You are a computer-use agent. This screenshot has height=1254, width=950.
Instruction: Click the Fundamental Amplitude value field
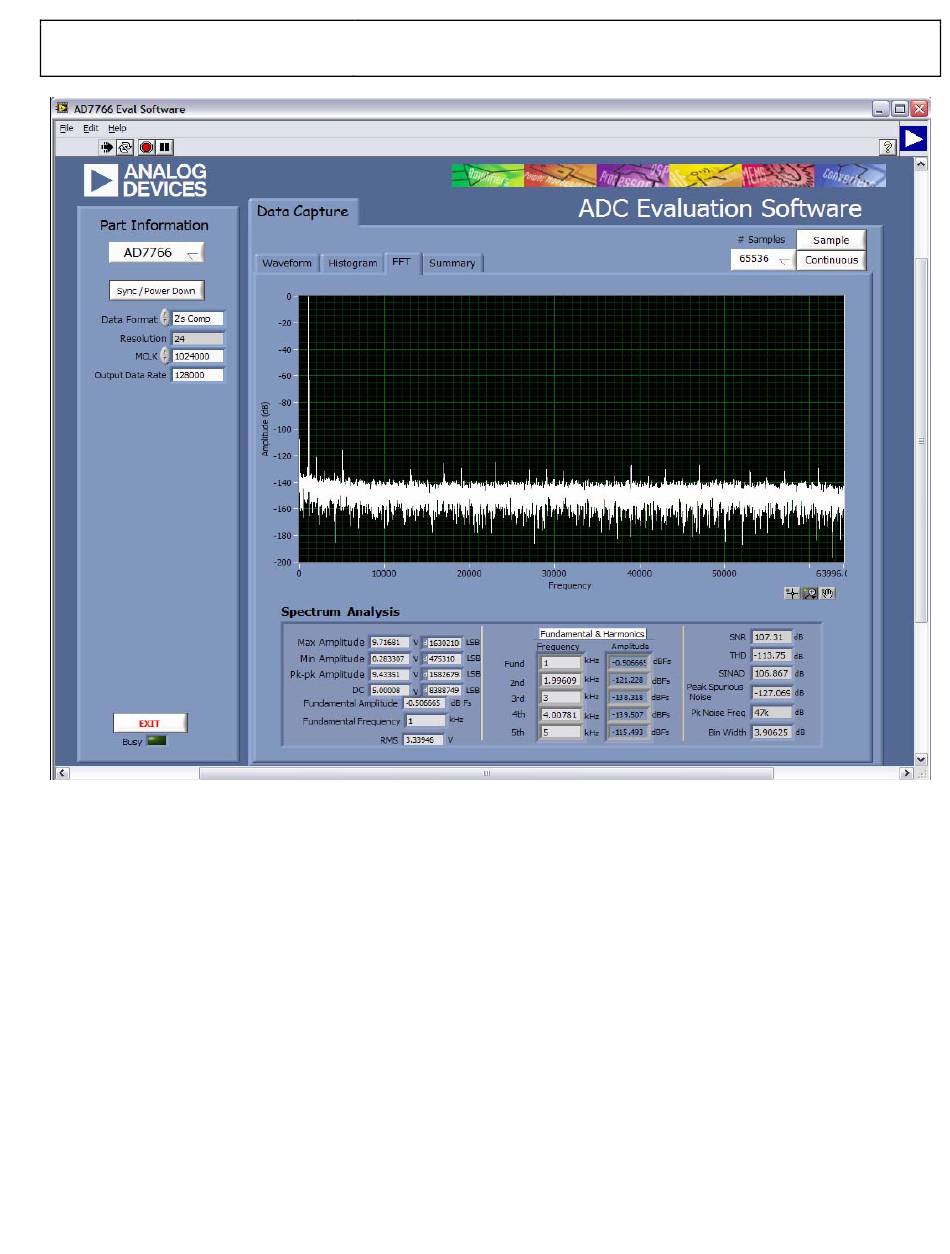(424, 703)
